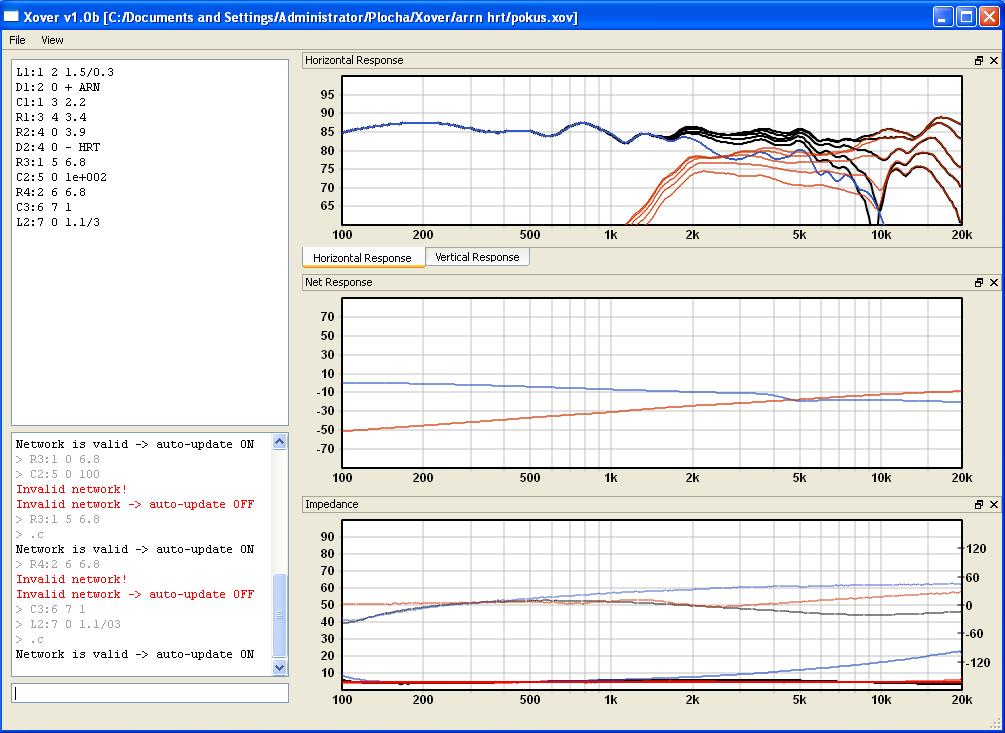Float the Net Response panel
1005x733 pixels.
tap(979, 283)
